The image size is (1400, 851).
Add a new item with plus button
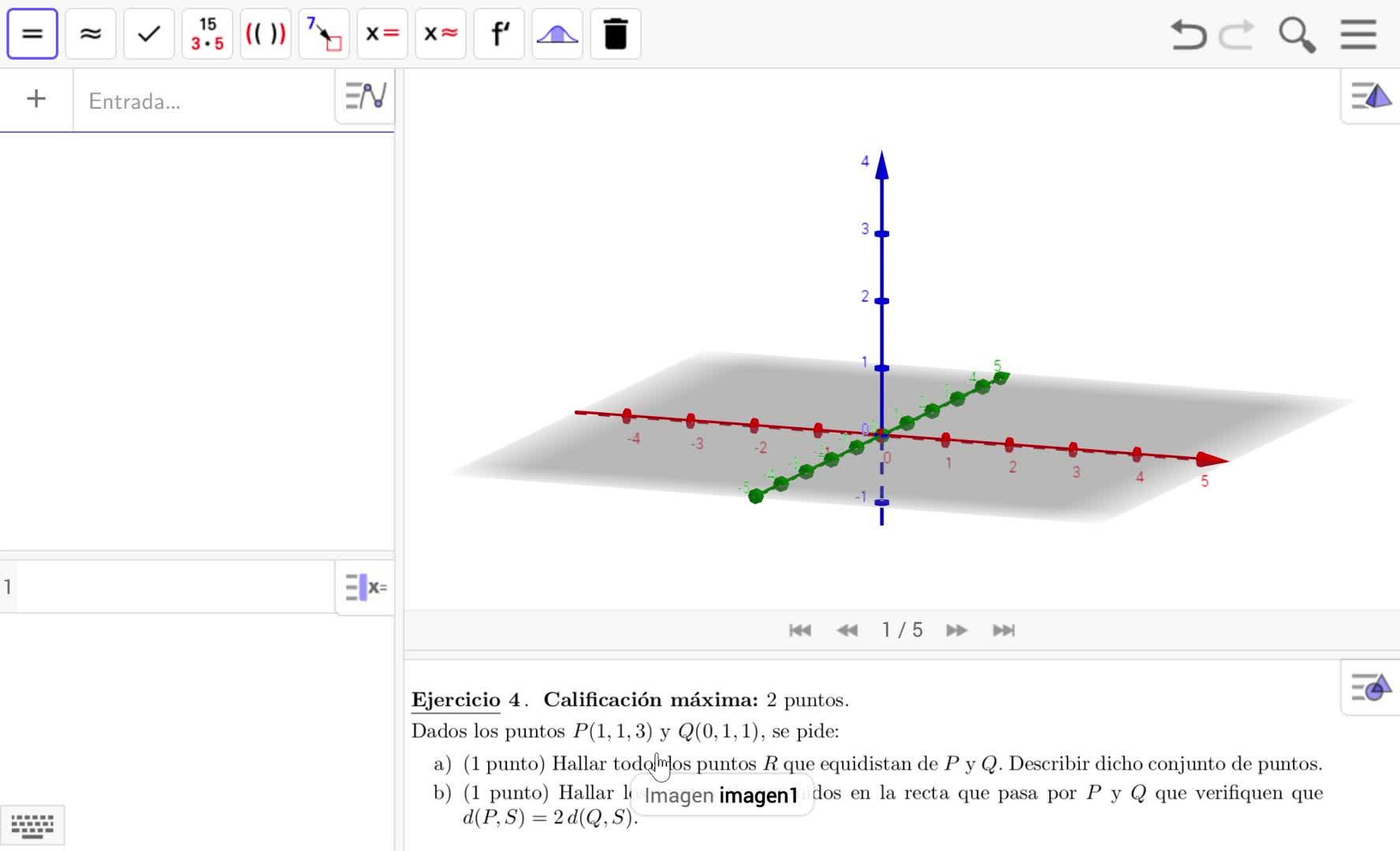coord(36,98)
